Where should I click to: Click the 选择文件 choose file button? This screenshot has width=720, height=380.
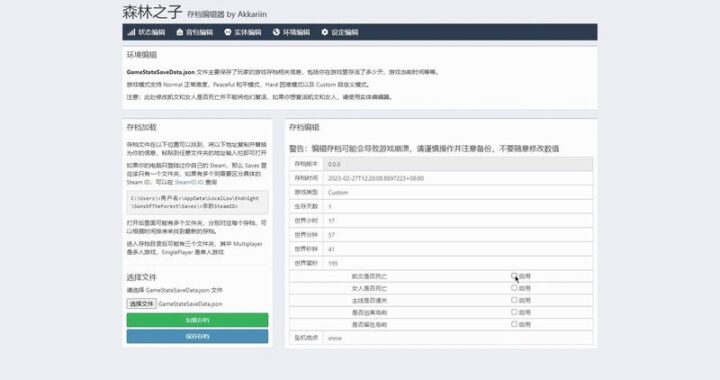[x=141, y=304]
